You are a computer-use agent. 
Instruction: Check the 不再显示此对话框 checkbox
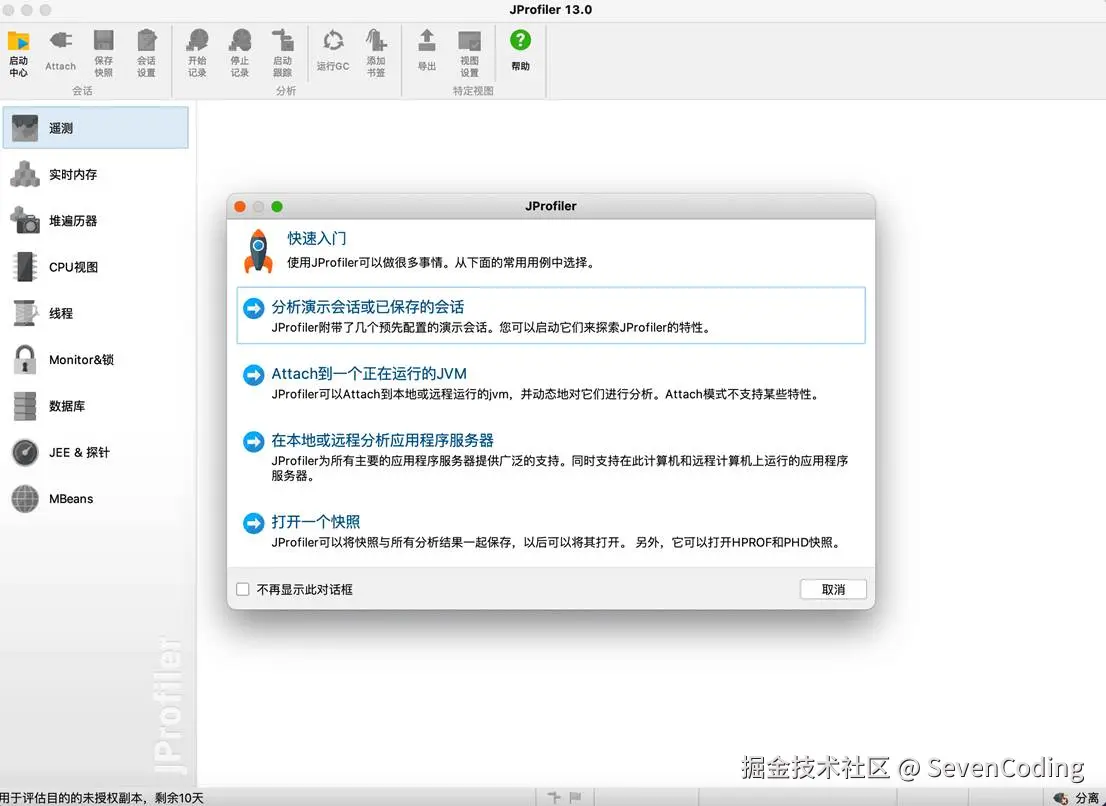pos(243,589)
